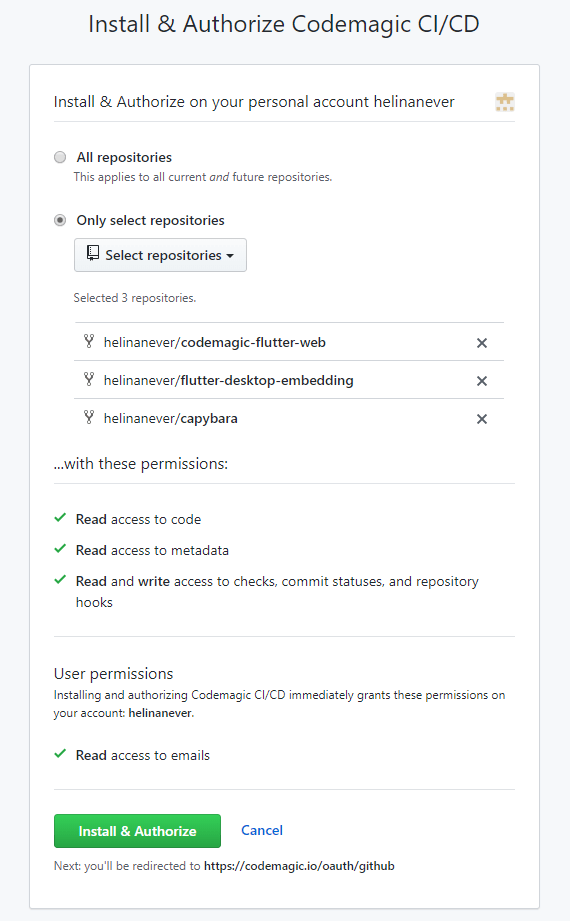Click fork icon beside flutter-desktop-embedding
570x921 pixels.
[89, 379]
